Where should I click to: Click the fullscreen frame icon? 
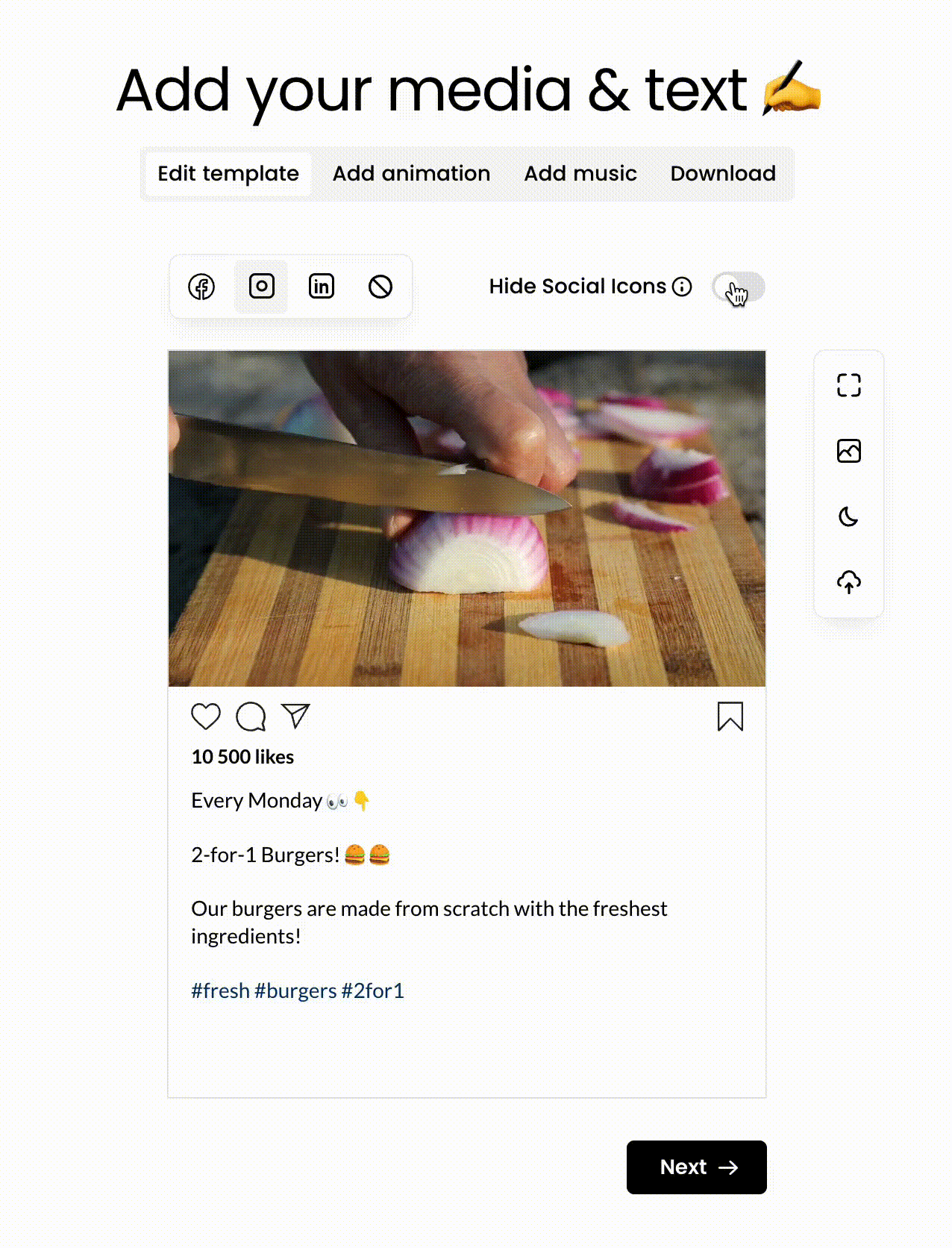pos(849,385)
